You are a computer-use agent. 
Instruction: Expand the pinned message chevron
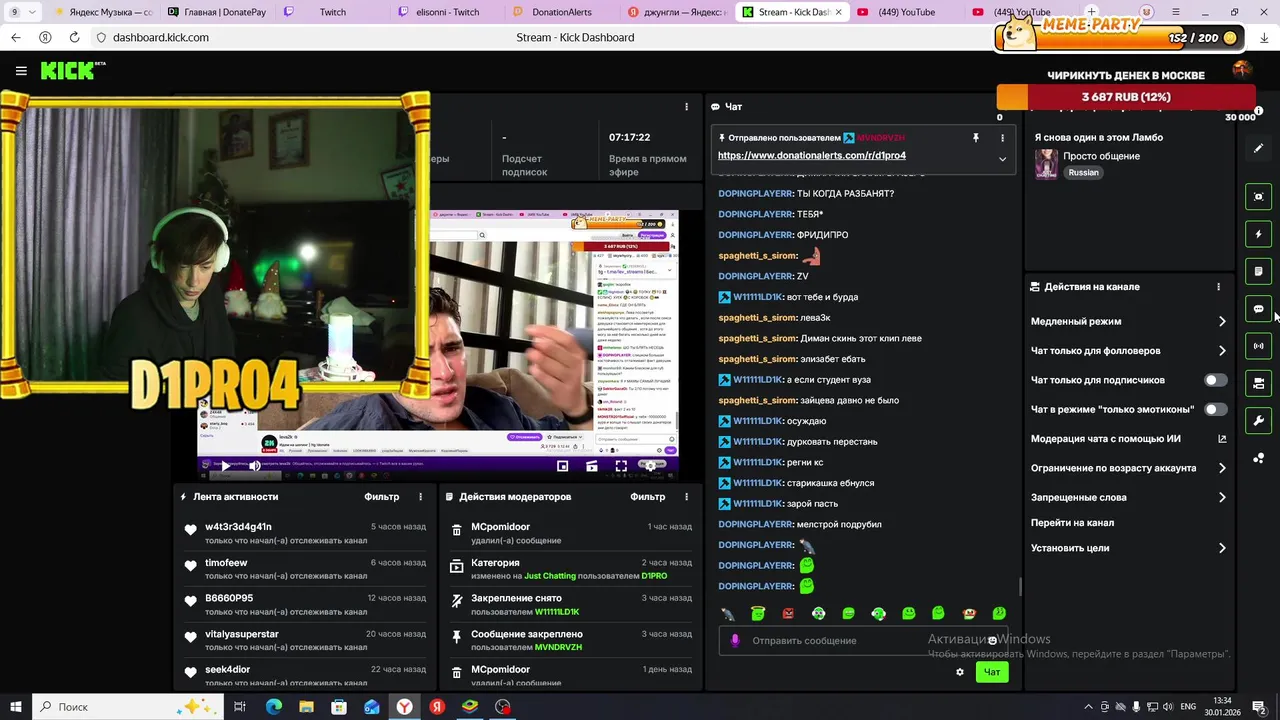click(1002, 159)
